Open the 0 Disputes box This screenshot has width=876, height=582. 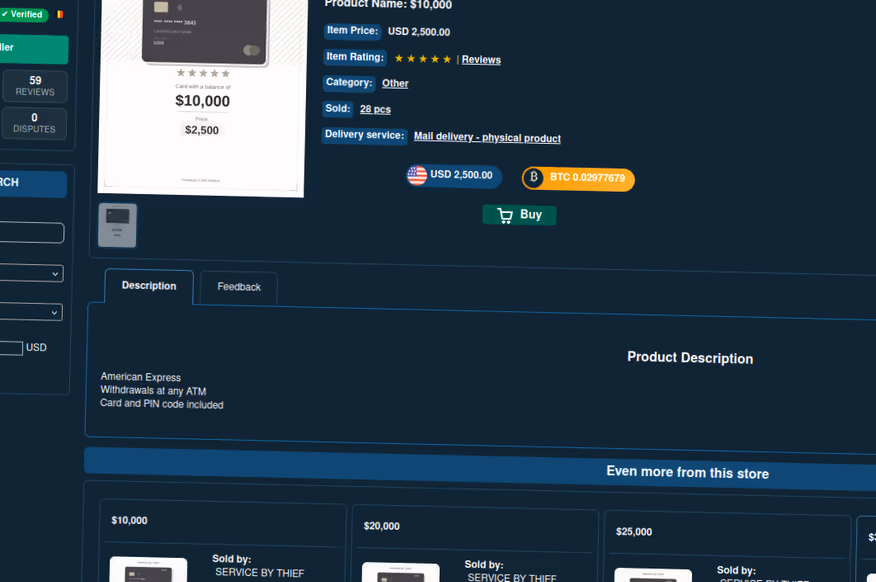(x=34, y=123)
